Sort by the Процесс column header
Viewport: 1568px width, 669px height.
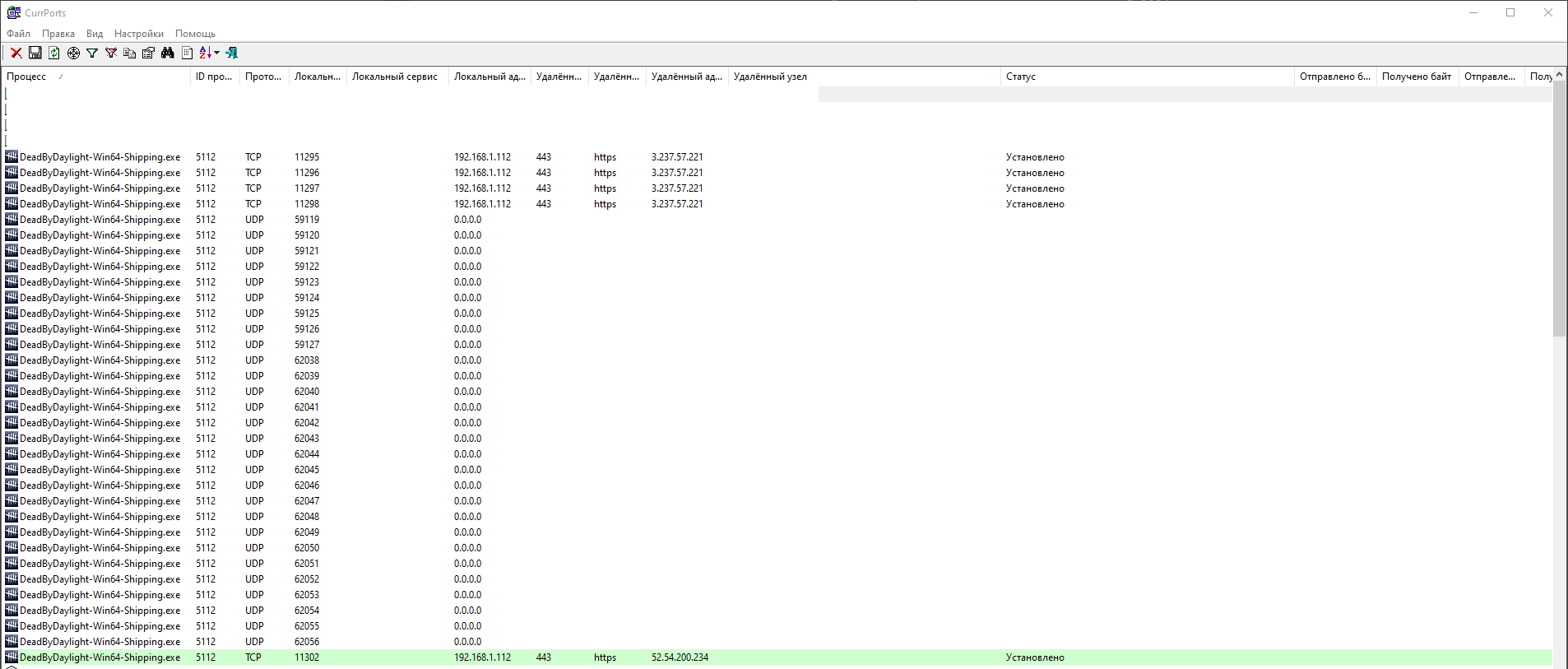tap(96, 77)
